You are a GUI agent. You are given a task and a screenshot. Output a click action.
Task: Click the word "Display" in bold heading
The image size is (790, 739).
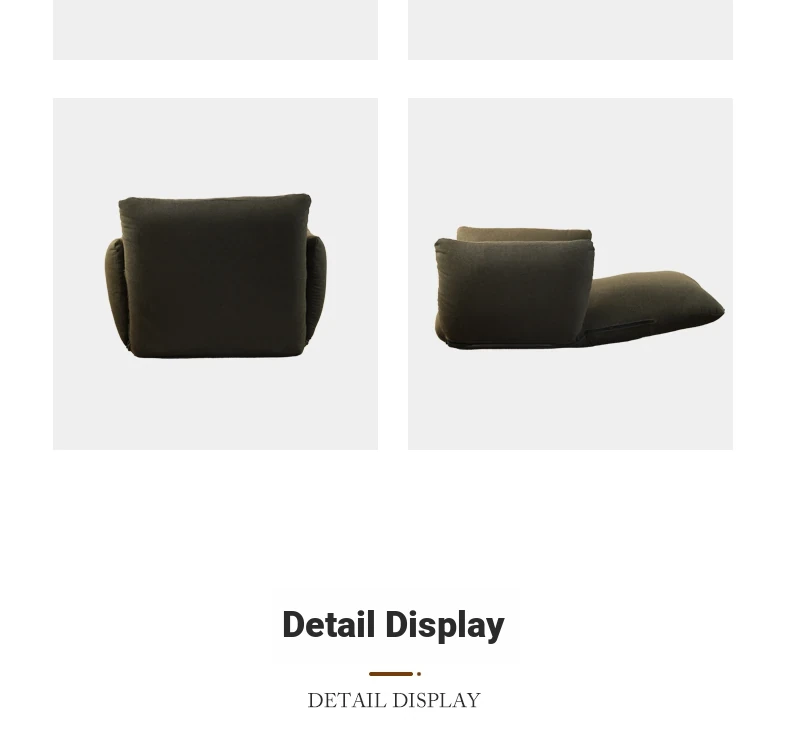pos(445,625)
